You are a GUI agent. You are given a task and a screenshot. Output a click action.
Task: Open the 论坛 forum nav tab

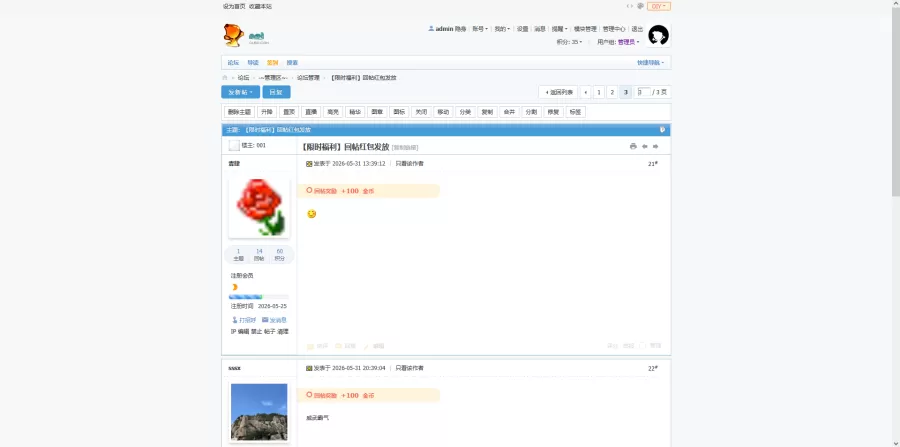click(233, 63)
